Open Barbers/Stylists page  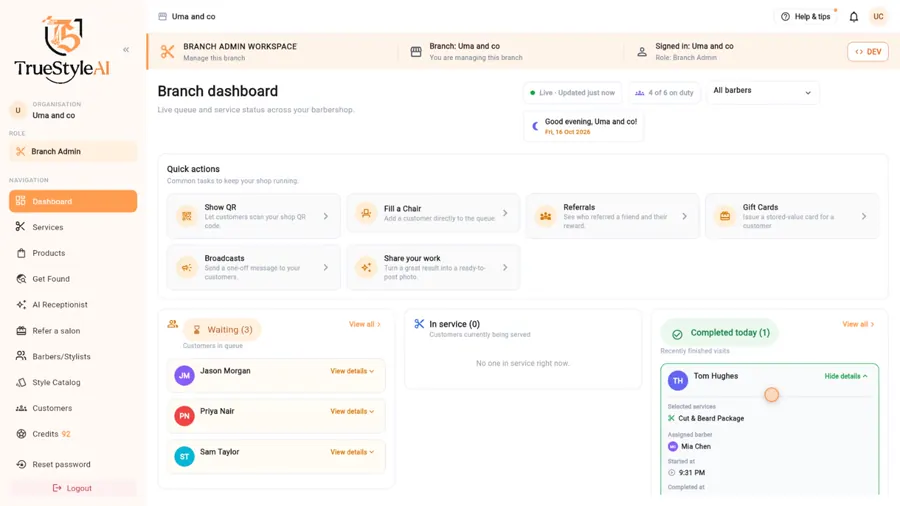point(73,356)
